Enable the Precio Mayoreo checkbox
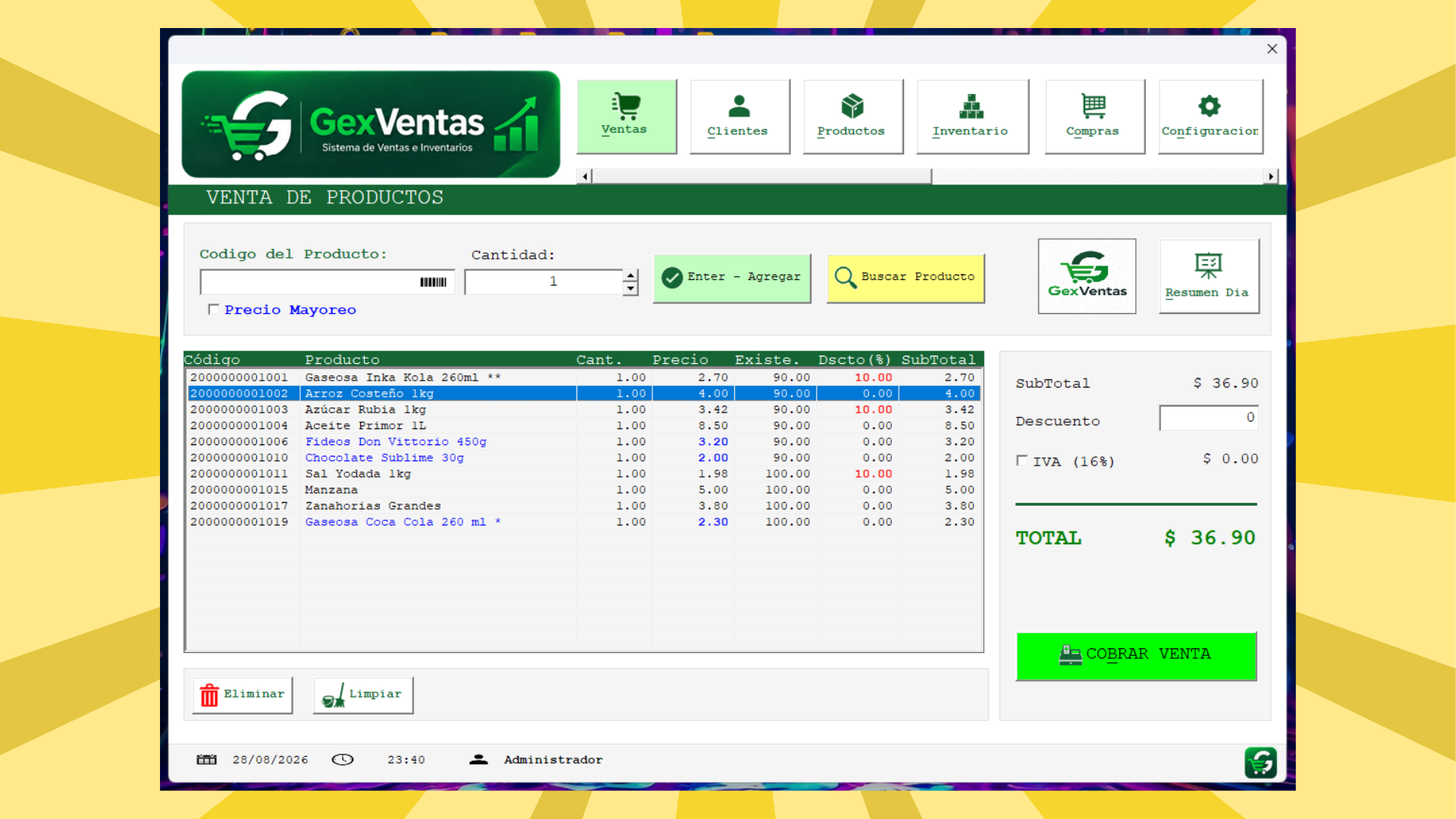Screen dimensions: 1456x819 click(214, 309)
